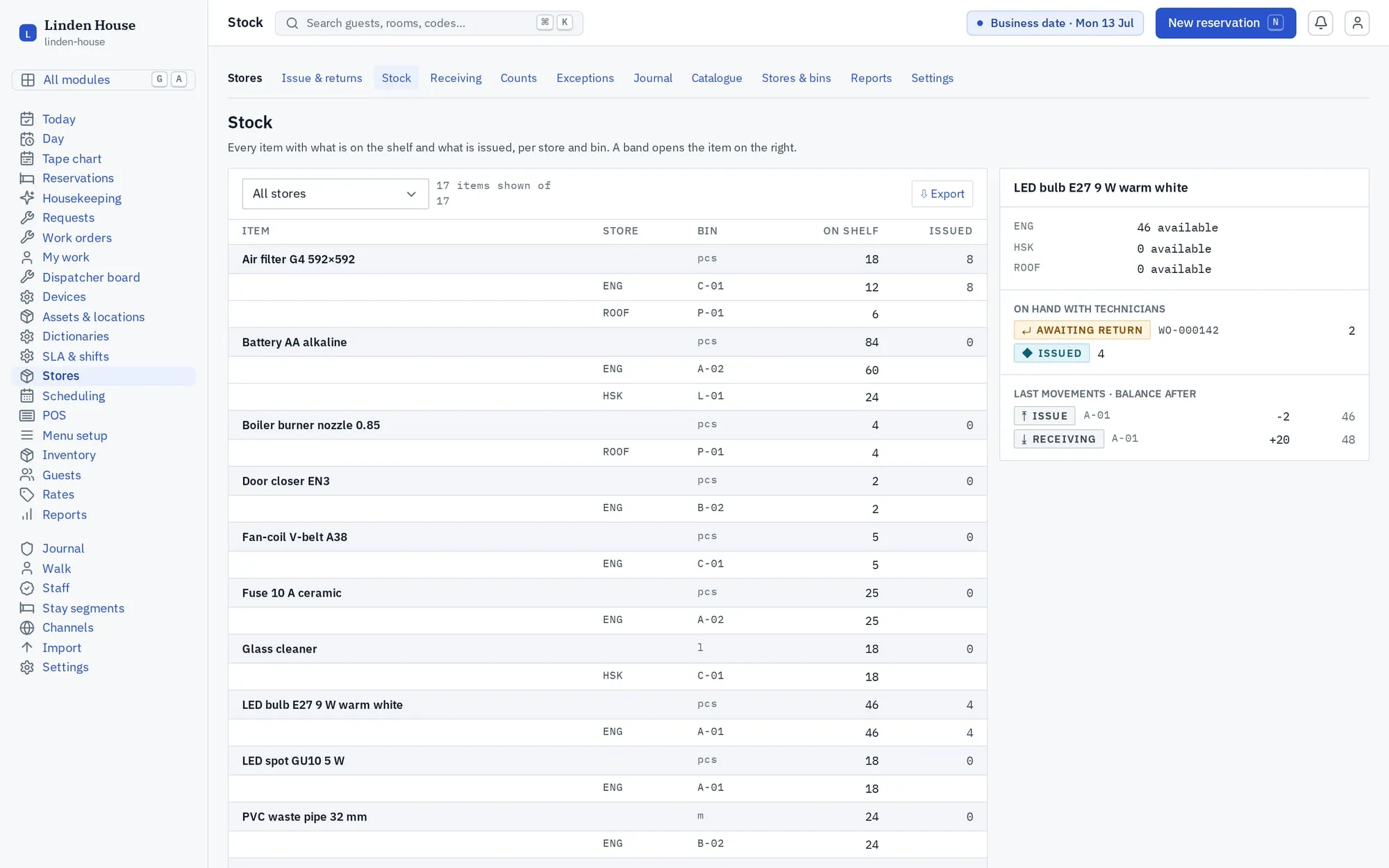
Task: Open the Stores & bins tab
Action: [796, 78]
